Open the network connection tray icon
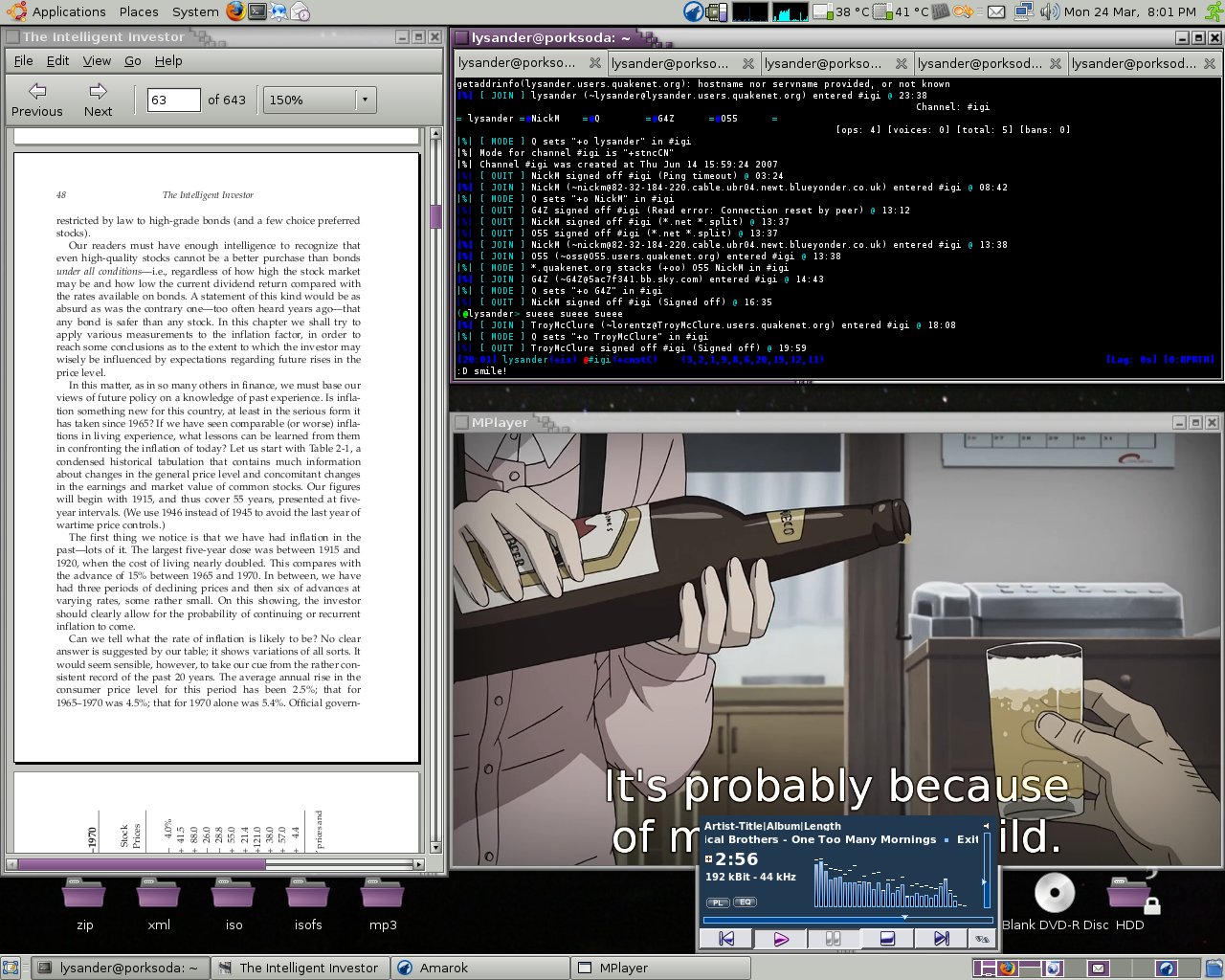This screenshot has height=980, width=1225. point(1023,11)
